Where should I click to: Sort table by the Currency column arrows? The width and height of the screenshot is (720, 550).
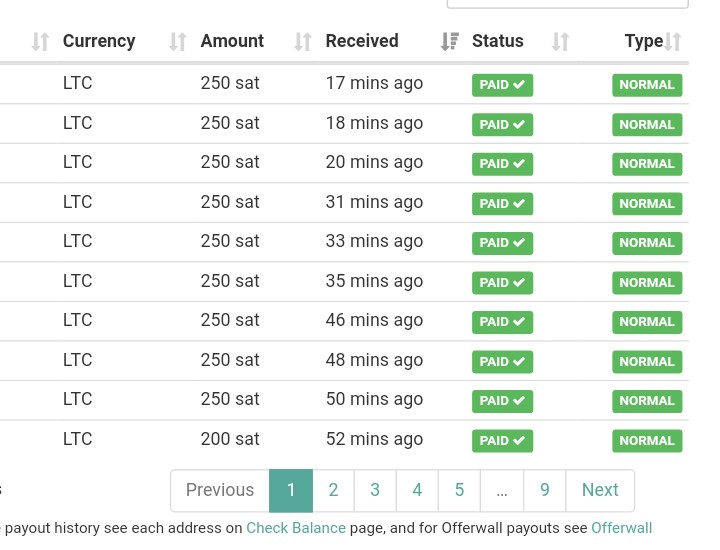click(40, 41)
